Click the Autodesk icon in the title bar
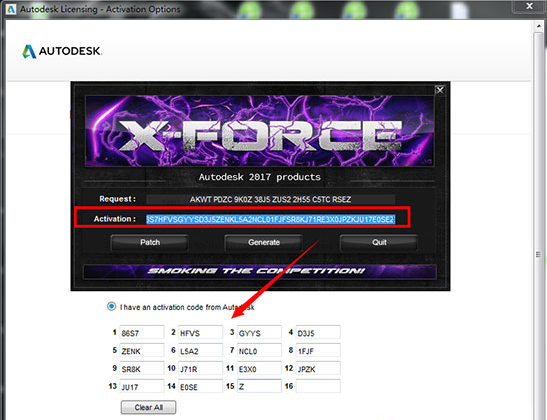 [x=11, y=9]
